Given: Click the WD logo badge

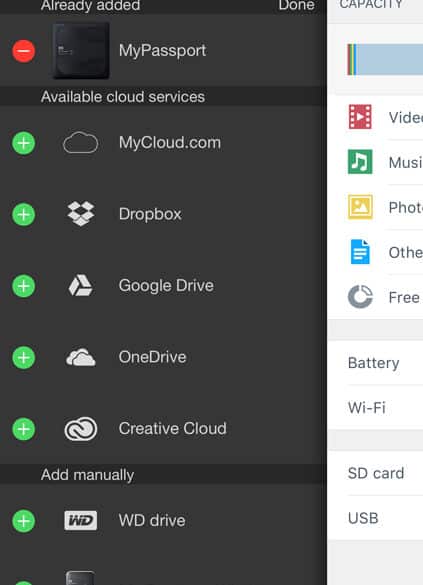Looking at the screenshot, I should [81, 520].
